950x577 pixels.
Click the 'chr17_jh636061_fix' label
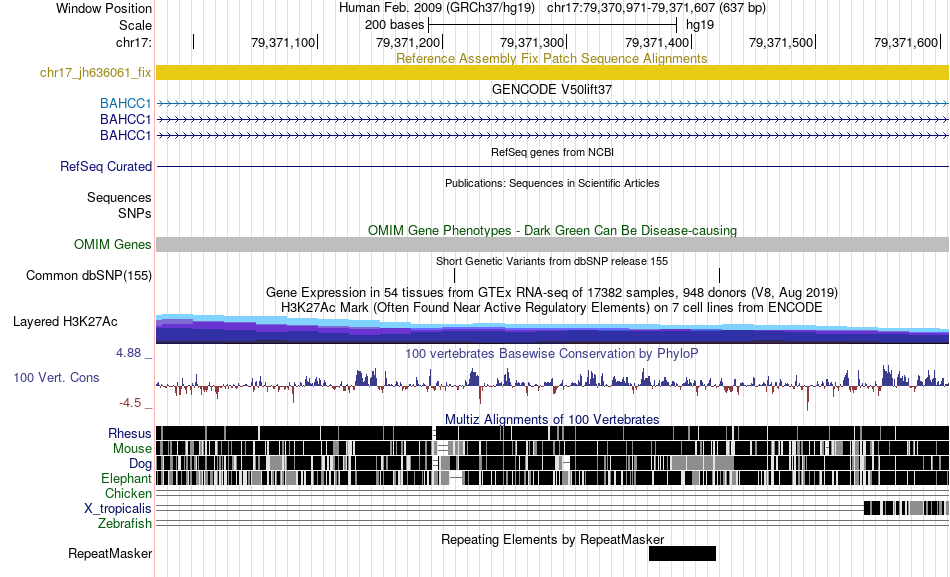coord(96,73)
